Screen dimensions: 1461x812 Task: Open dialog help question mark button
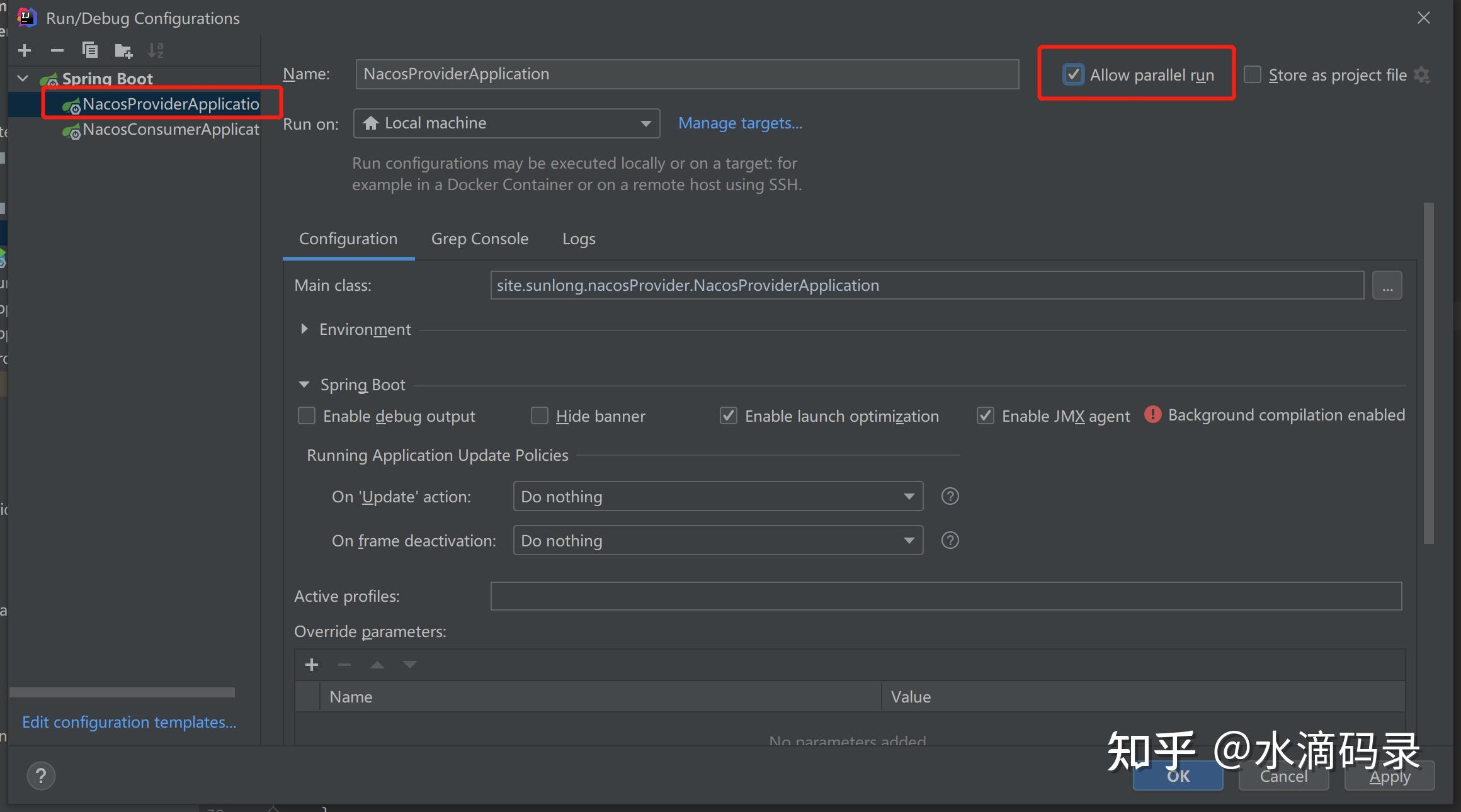coord(42,775)
